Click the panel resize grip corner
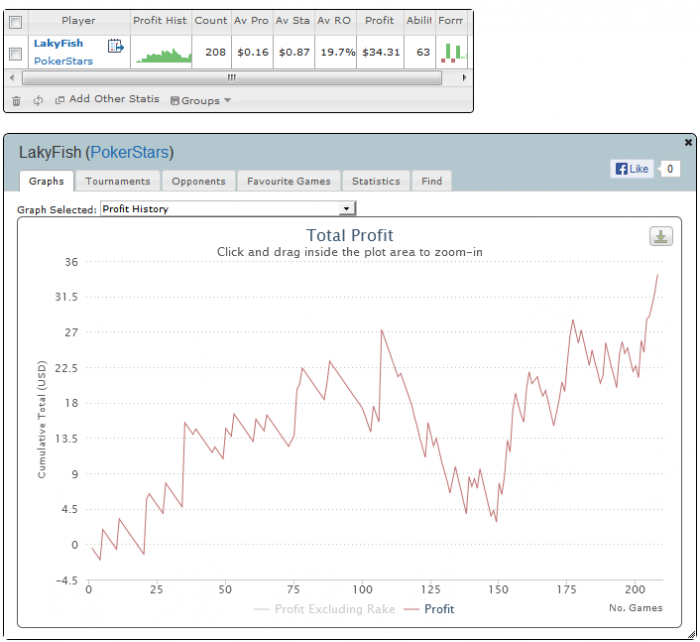This screenshot has width=700, height=642. [691, 634]
